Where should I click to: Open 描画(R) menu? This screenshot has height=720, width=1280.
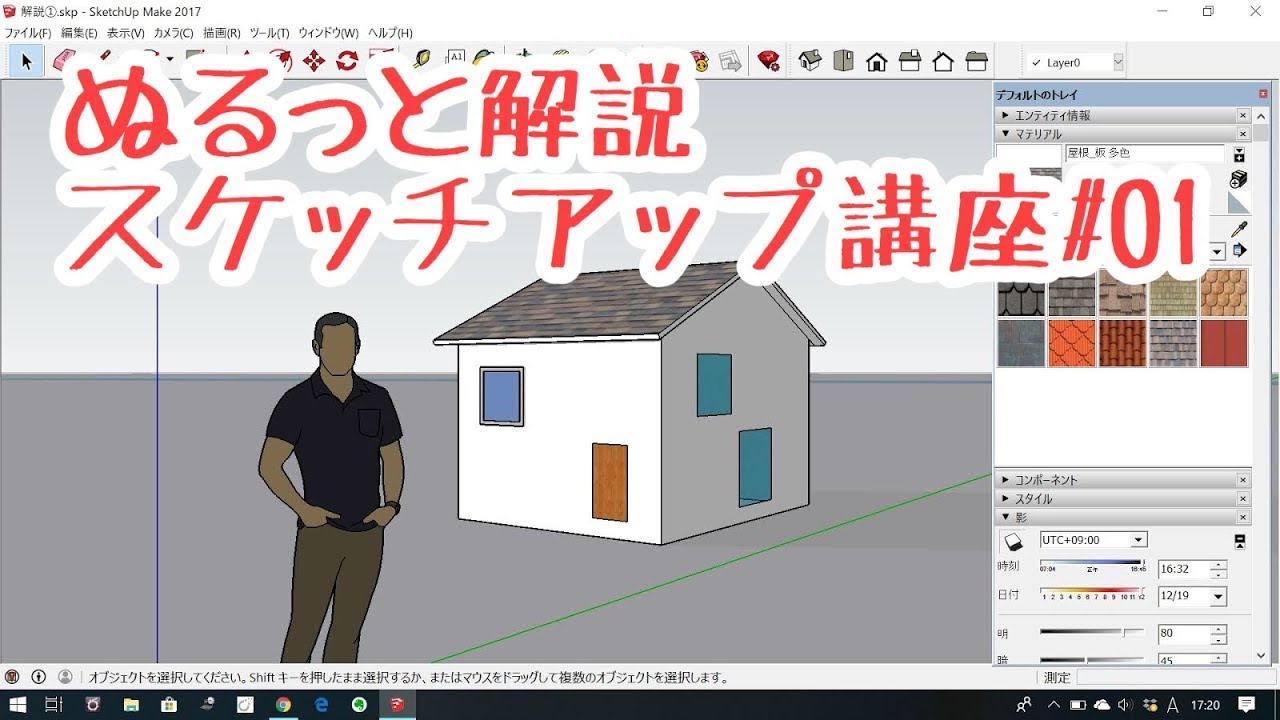pyautogui.click(x=222, y=33)
